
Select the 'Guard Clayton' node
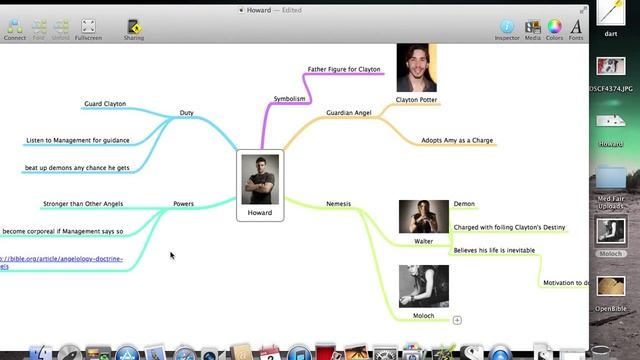[x=105, y=104]
